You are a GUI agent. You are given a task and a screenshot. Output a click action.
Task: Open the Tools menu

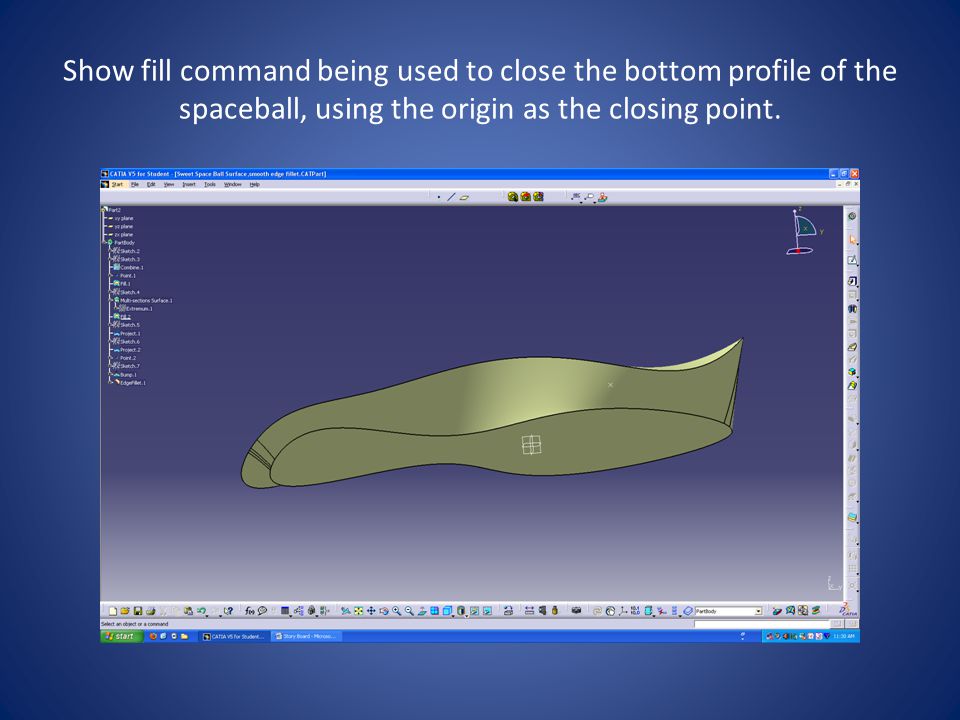[210, 184]
